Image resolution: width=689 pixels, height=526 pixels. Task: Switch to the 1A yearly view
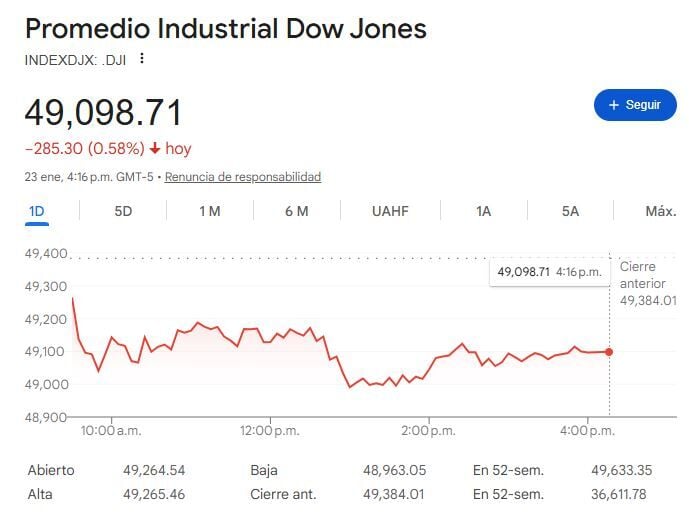483,211
